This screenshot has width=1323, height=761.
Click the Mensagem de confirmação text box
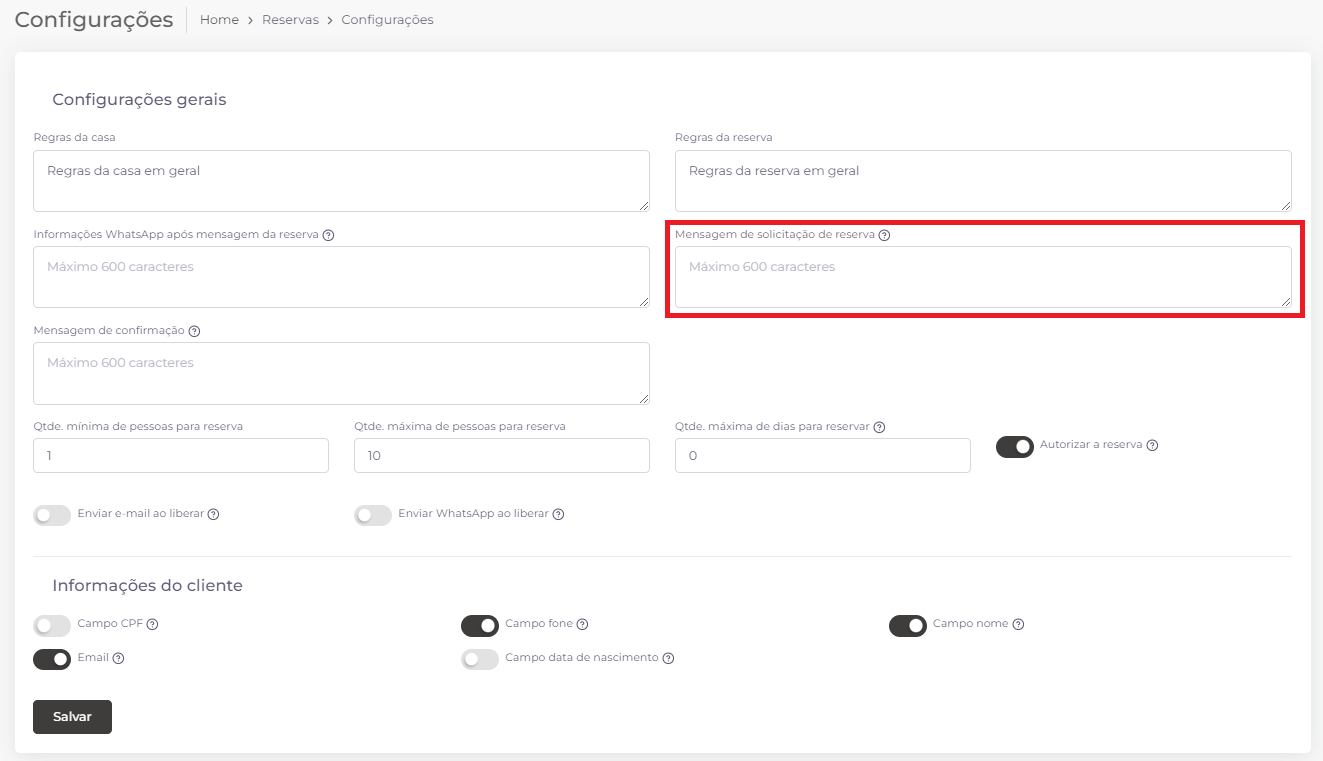click(341, 373)
